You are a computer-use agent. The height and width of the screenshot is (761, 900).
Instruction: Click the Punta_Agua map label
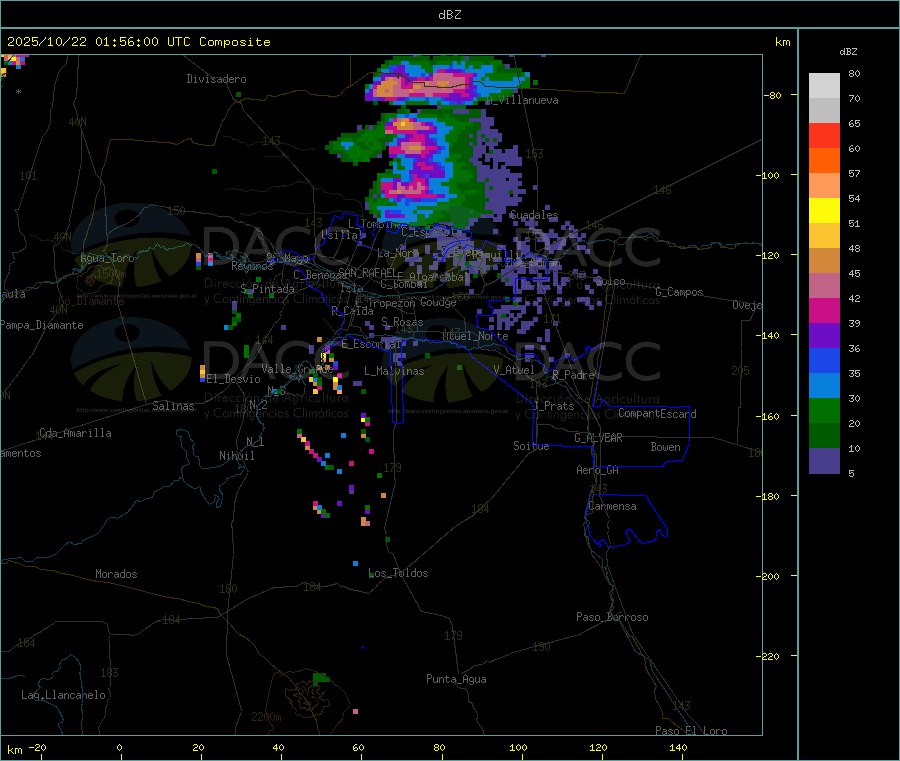pyautogui.click(x=456, y=679)
